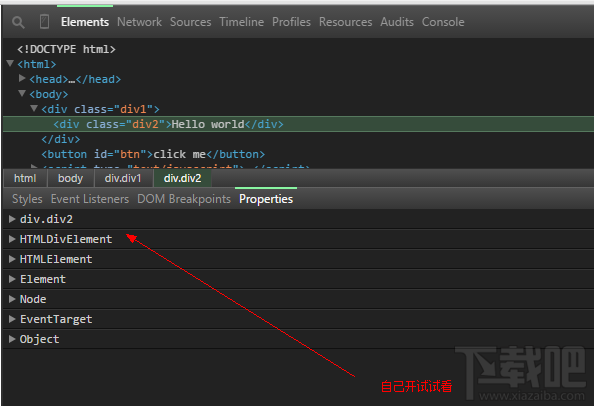The height and width of the screenshot is (406, 594).
Task: Collapse the div1 node arrow
Action: pyautogui.click(x=34, y=108)
